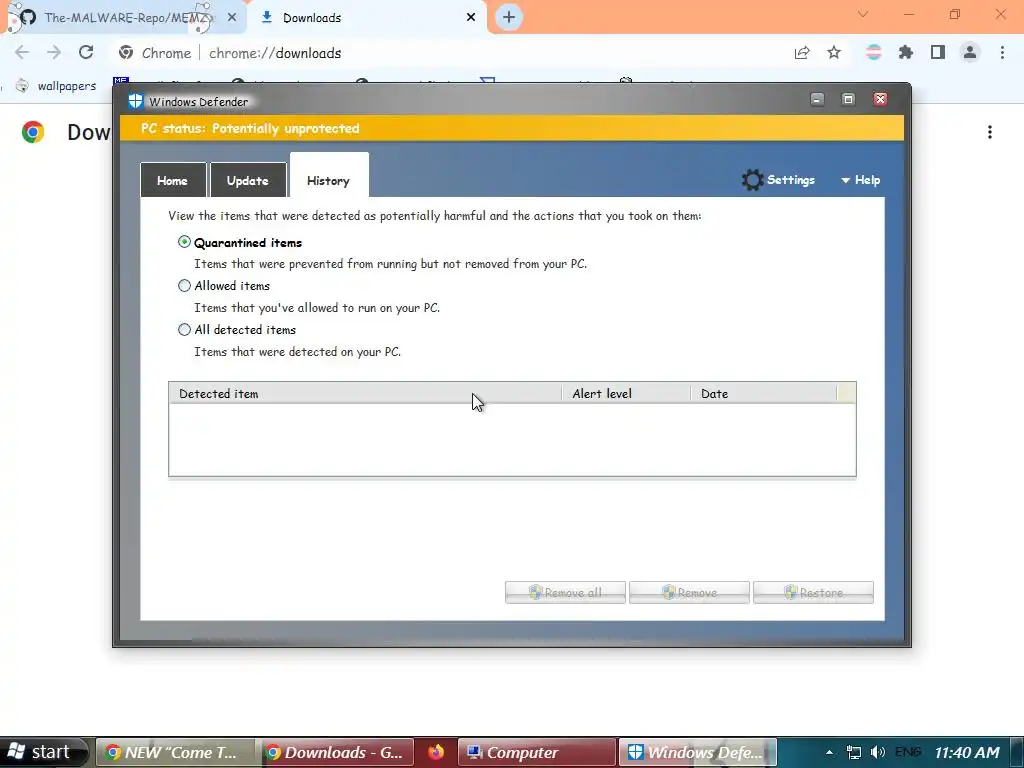Open the Chrome profile avatar

click(x=970, y=52)
